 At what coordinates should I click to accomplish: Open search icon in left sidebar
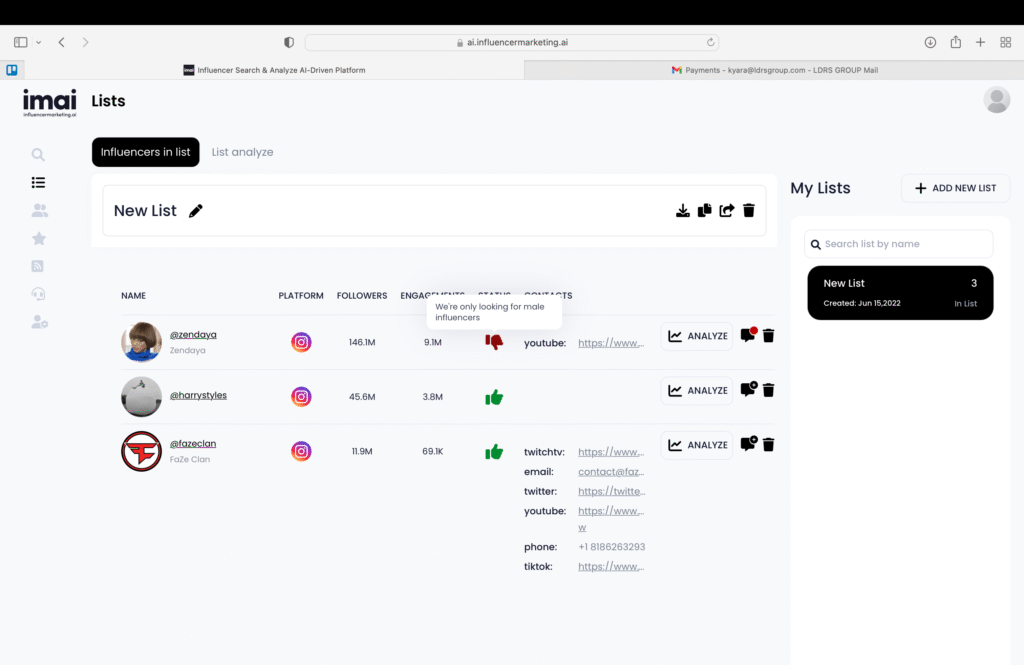pos(38,155)
